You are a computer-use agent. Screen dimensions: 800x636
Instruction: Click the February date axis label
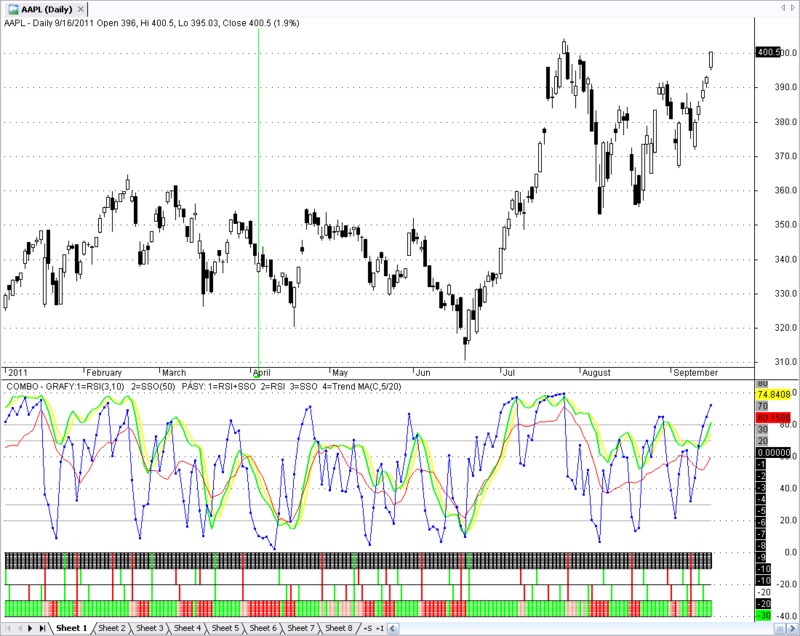104,372
